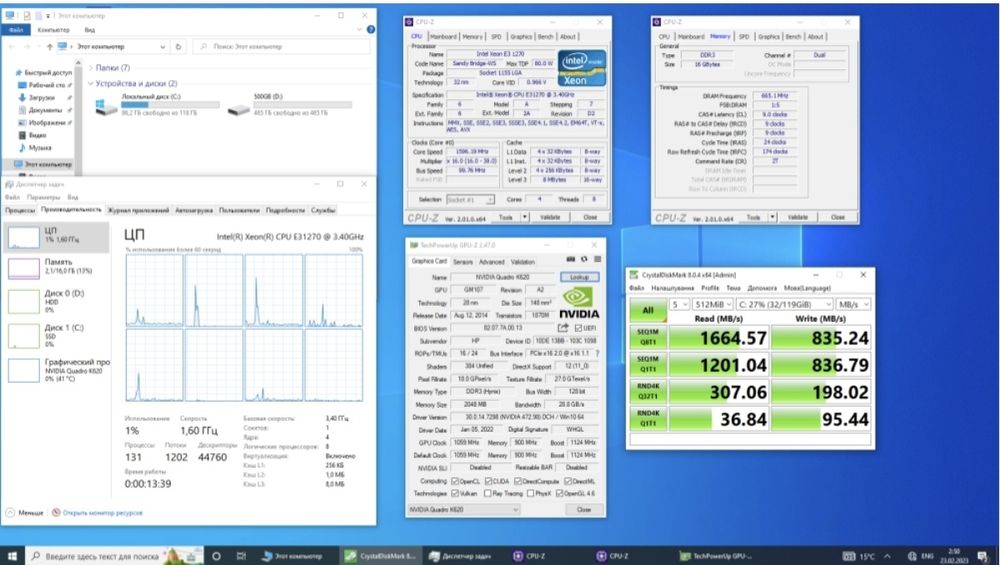The width and height of the screenshot is (1000, 565).
Task: Open Downloads in Explorer sidebar
Action: [41, 98]
